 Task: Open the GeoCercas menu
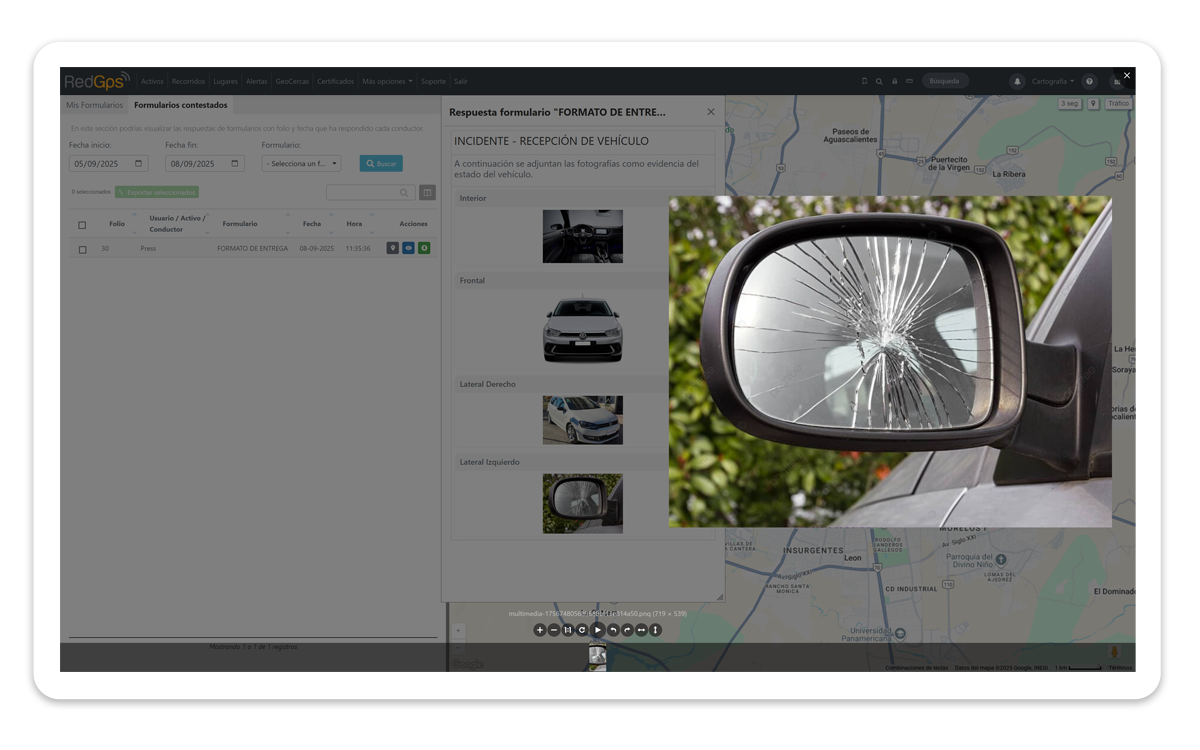292,81
